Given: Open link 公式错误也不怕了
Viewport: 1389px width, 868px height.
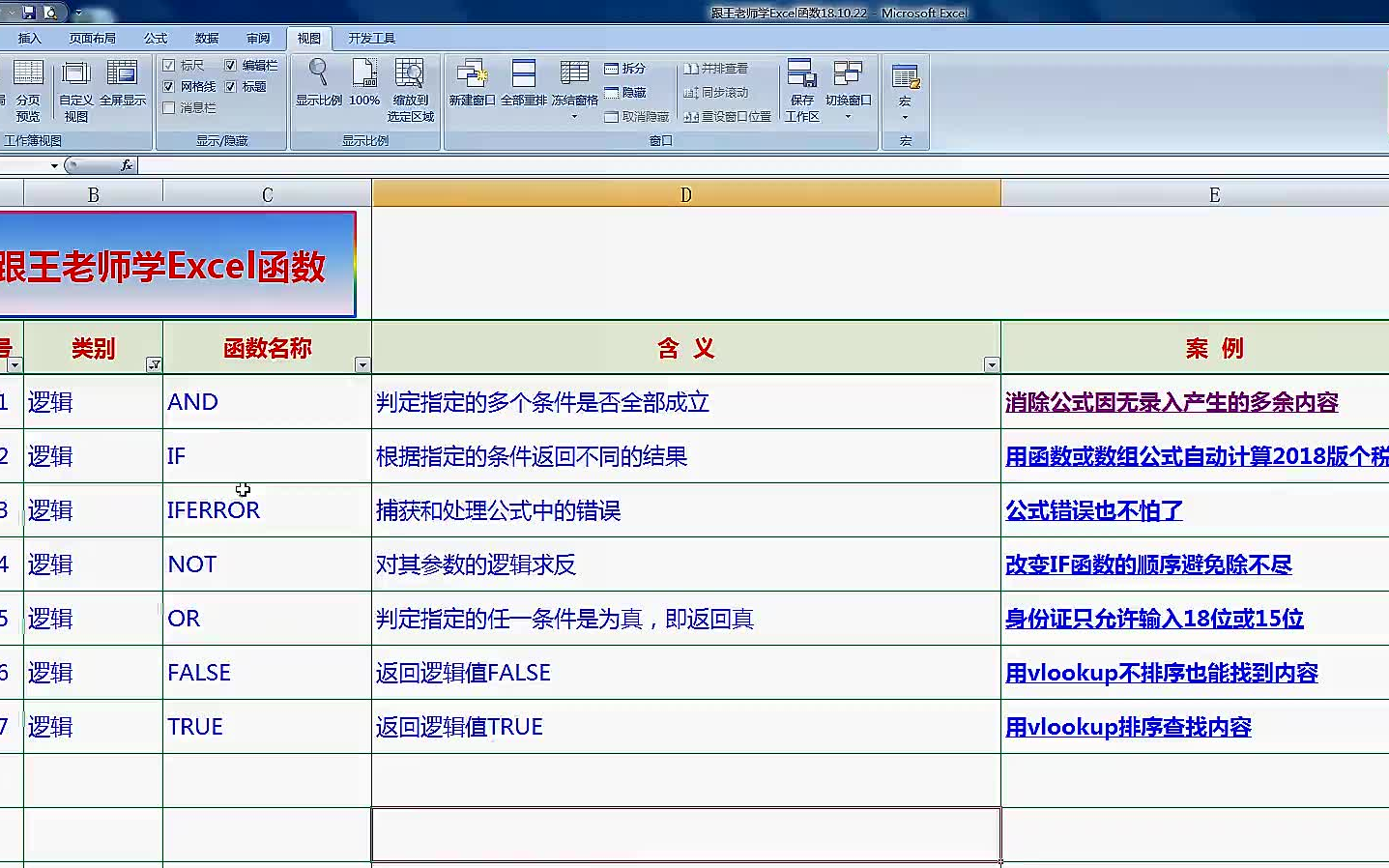Looking at the screenshot, I should click(1094, 510).
